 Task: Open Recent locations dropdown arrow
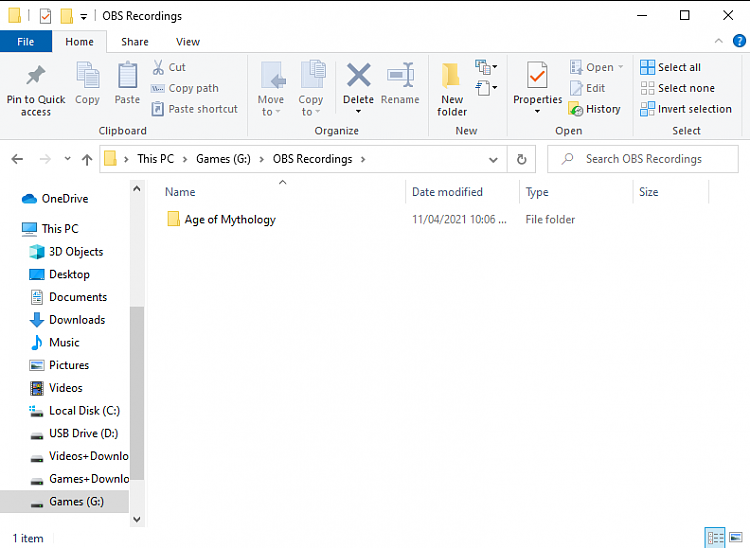(x=67, y=158)
